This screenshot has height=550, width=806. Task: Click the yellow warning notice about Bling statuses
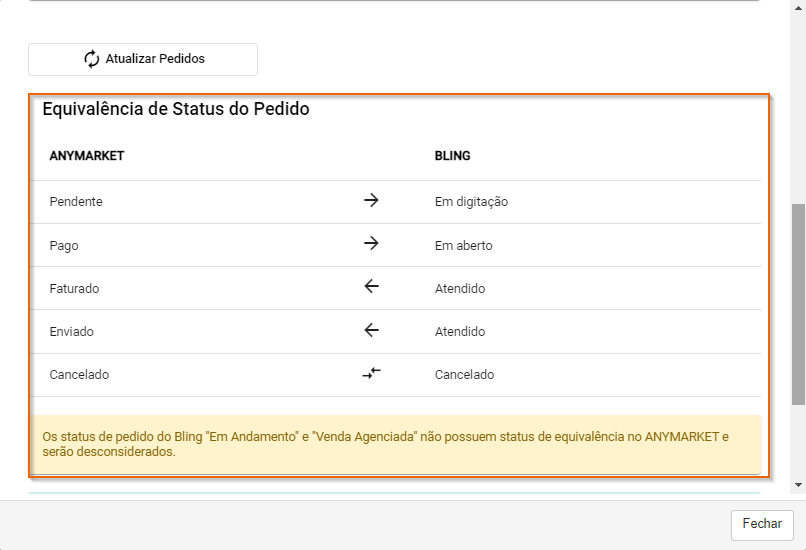coord(396,445)
